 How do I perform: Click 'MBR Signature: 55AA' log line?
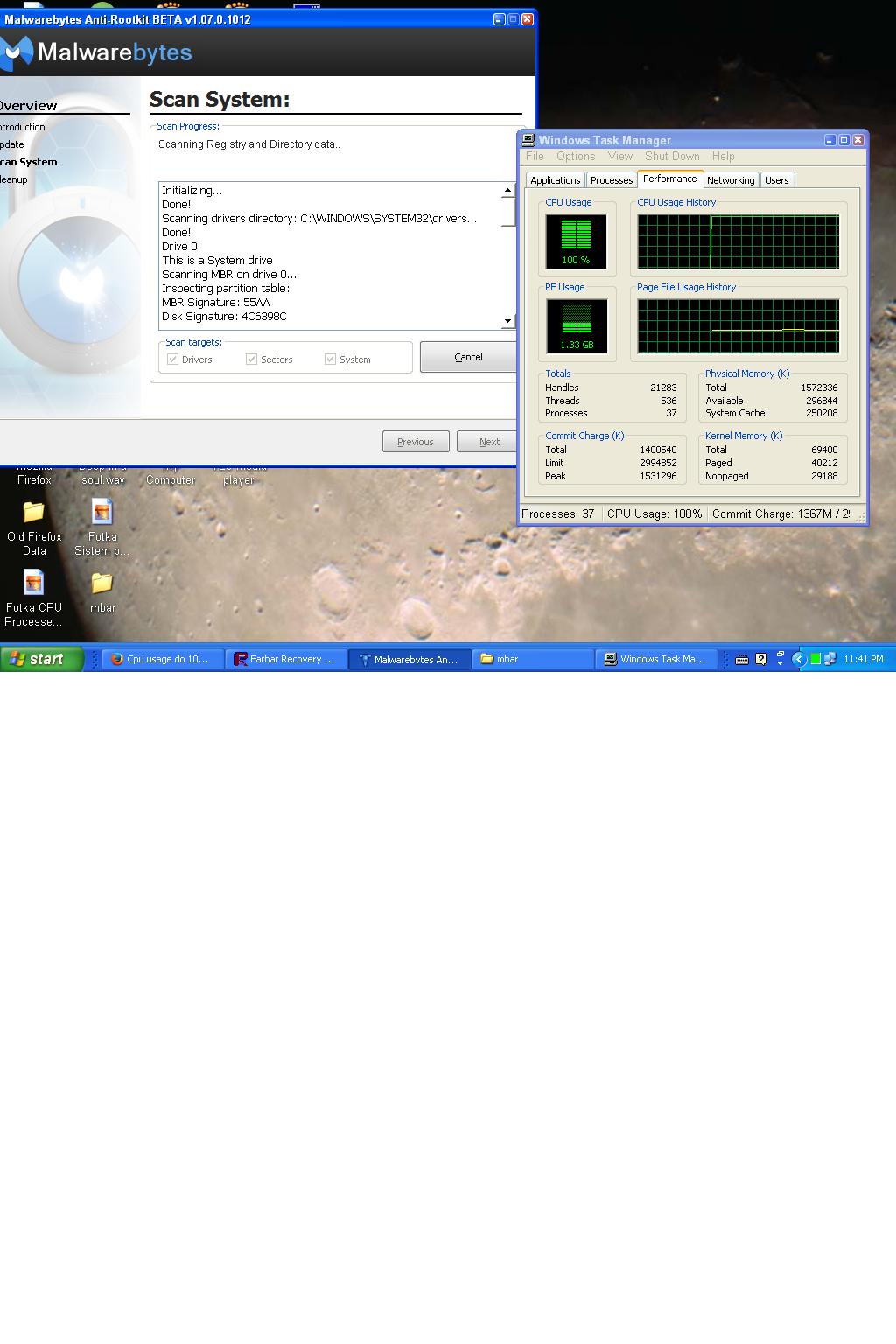coord(216,303)
